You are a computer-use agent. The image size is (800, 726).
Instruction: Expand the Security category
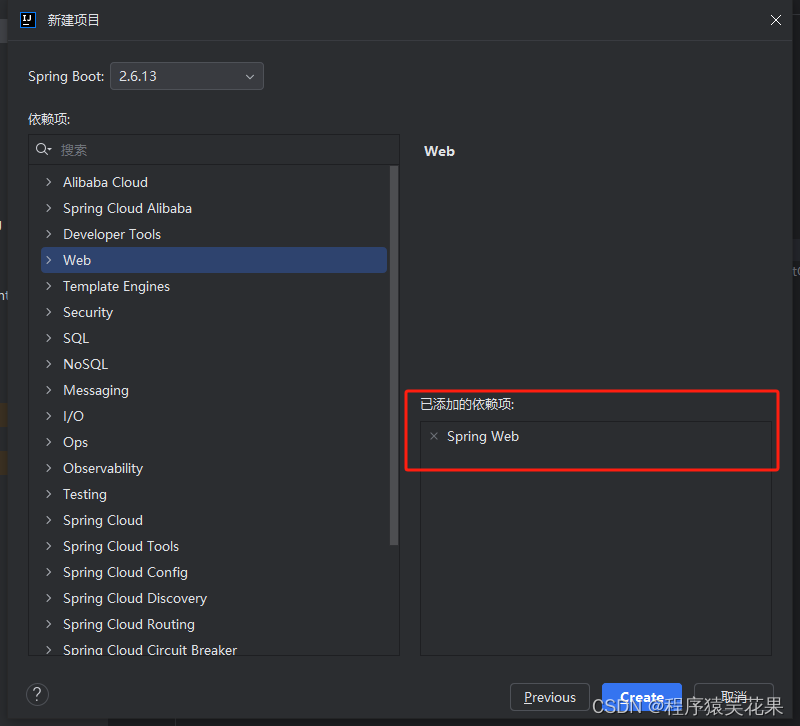[x=47, y=311]
